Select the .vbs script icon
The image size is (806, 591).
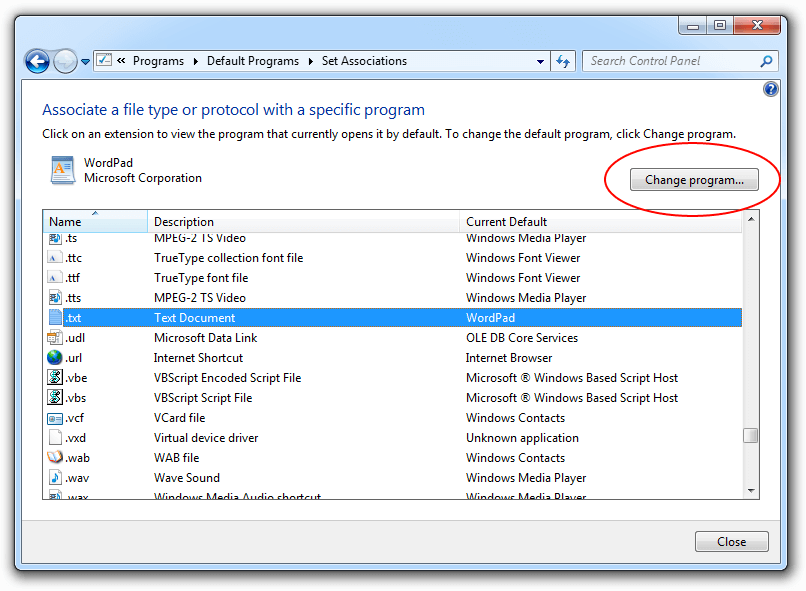click(54, 398)
